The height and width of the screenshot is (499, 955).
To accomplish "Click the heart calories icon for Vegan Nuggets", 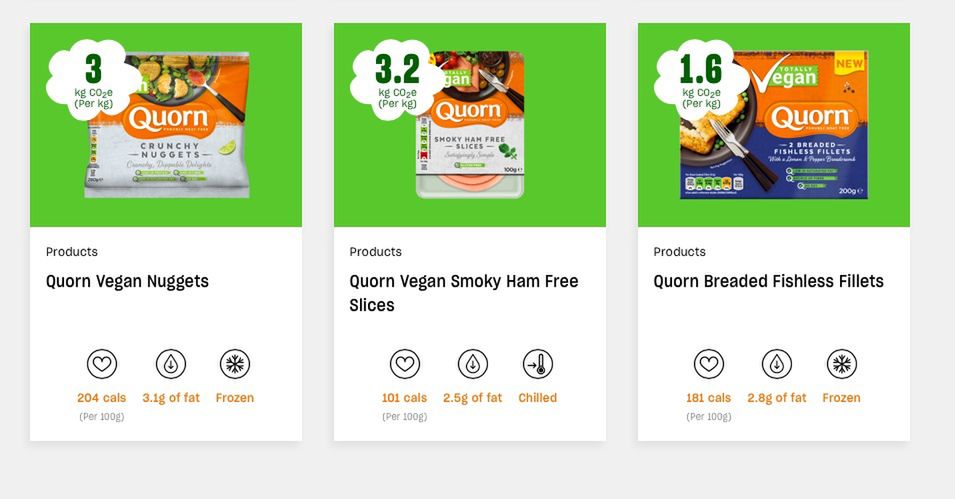I will pyautogui.click(x=102, y=364).
